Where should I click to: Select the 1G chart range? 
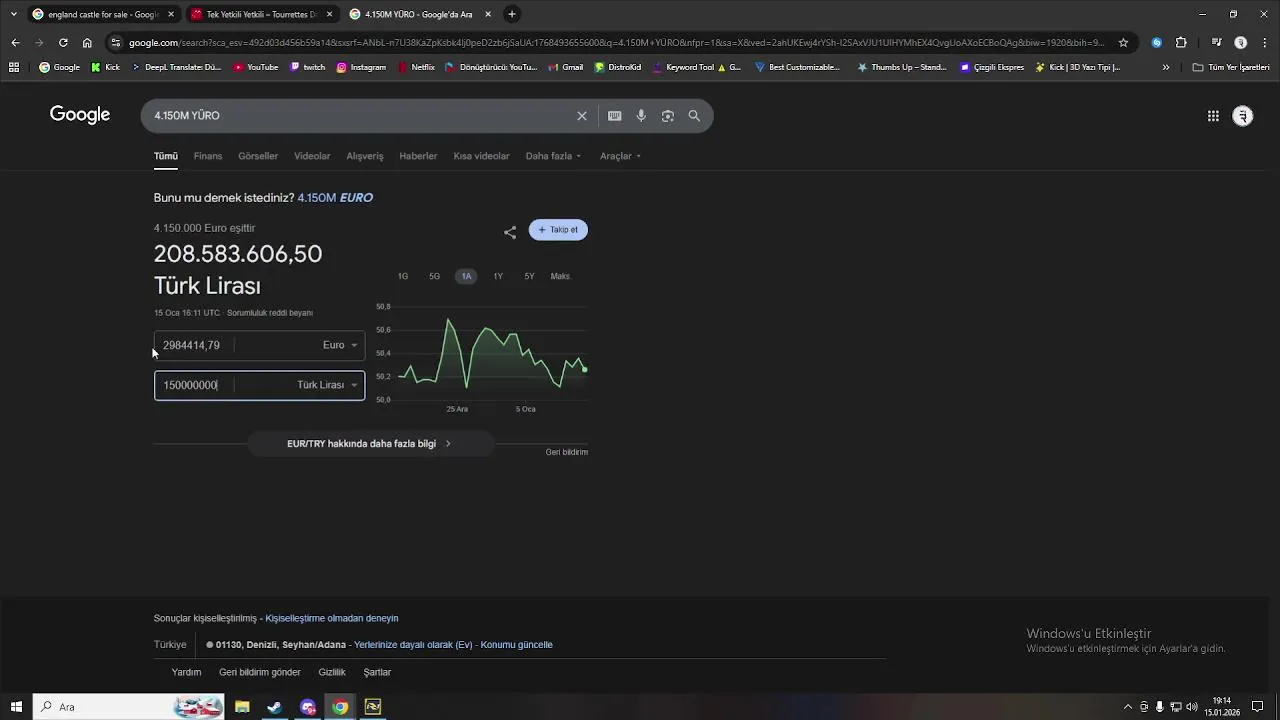[403, 276]
